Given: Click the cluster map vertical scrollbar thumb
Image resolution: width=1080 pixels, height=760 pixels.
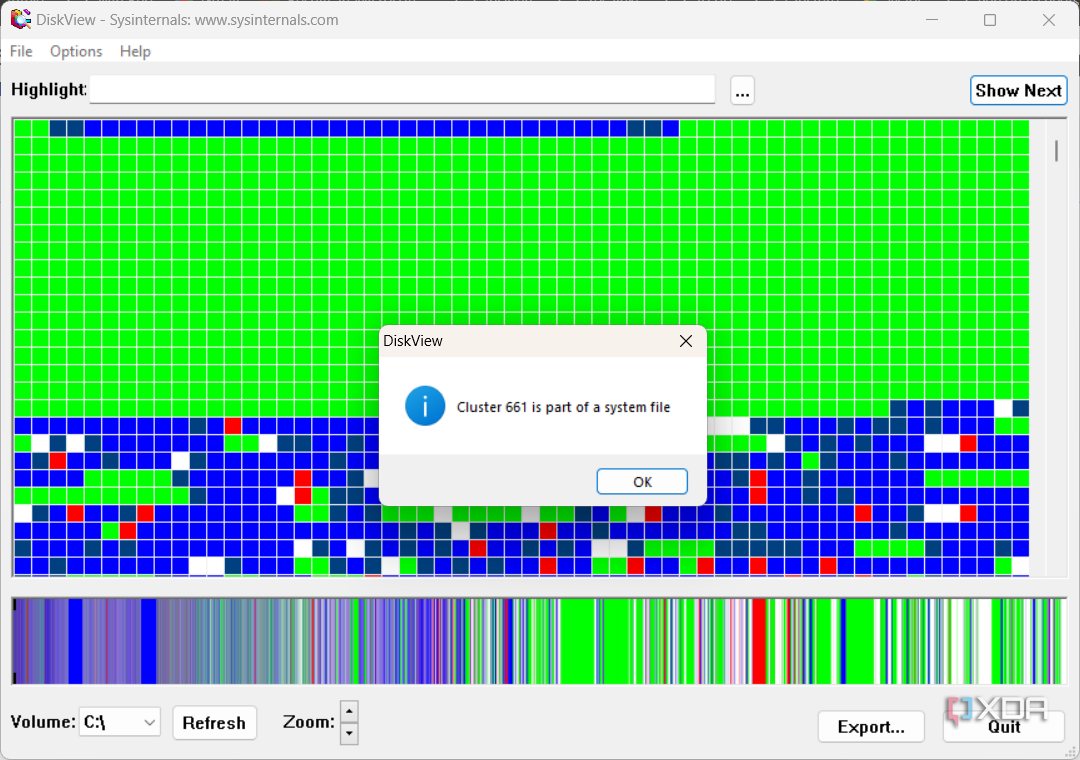Looking at the screenshot, I should point(1056,151).
